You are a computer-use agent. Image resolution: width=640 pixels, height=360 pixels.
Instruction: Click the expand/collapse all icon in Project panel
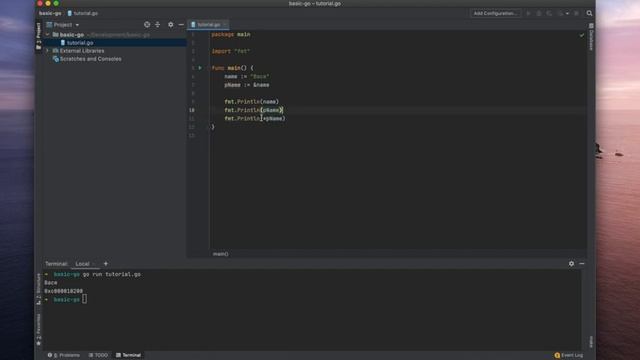click(x=158, y=25)
